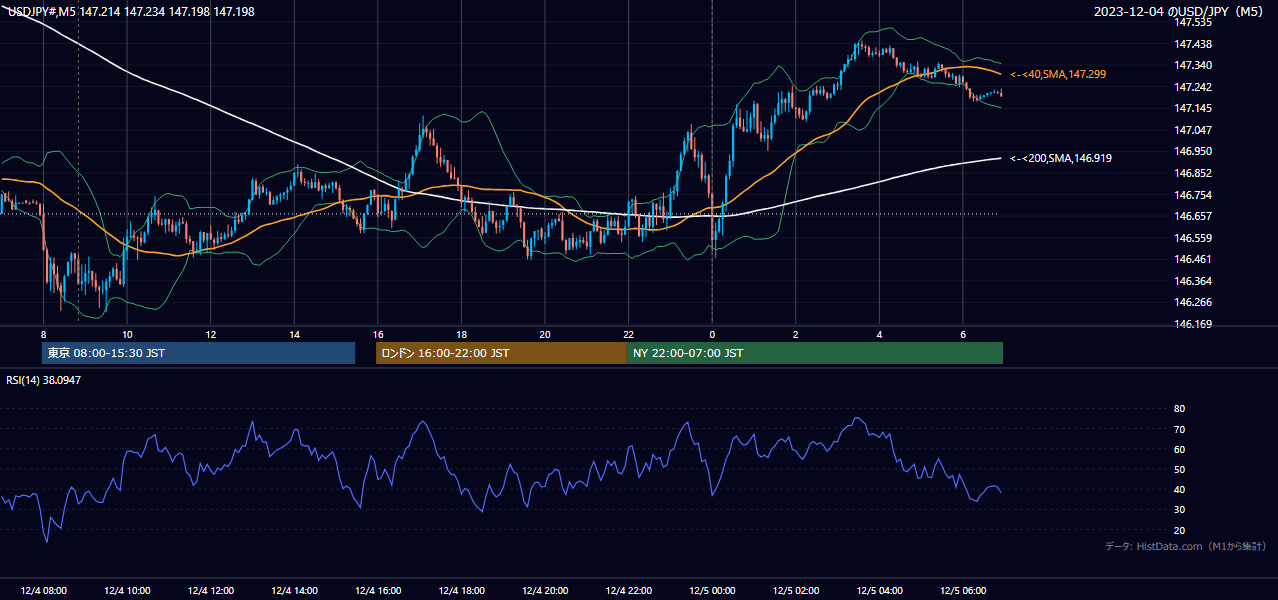Click the 12/4 14:00 time axis label
This screenshot has height=600, width=1278.
294,591
